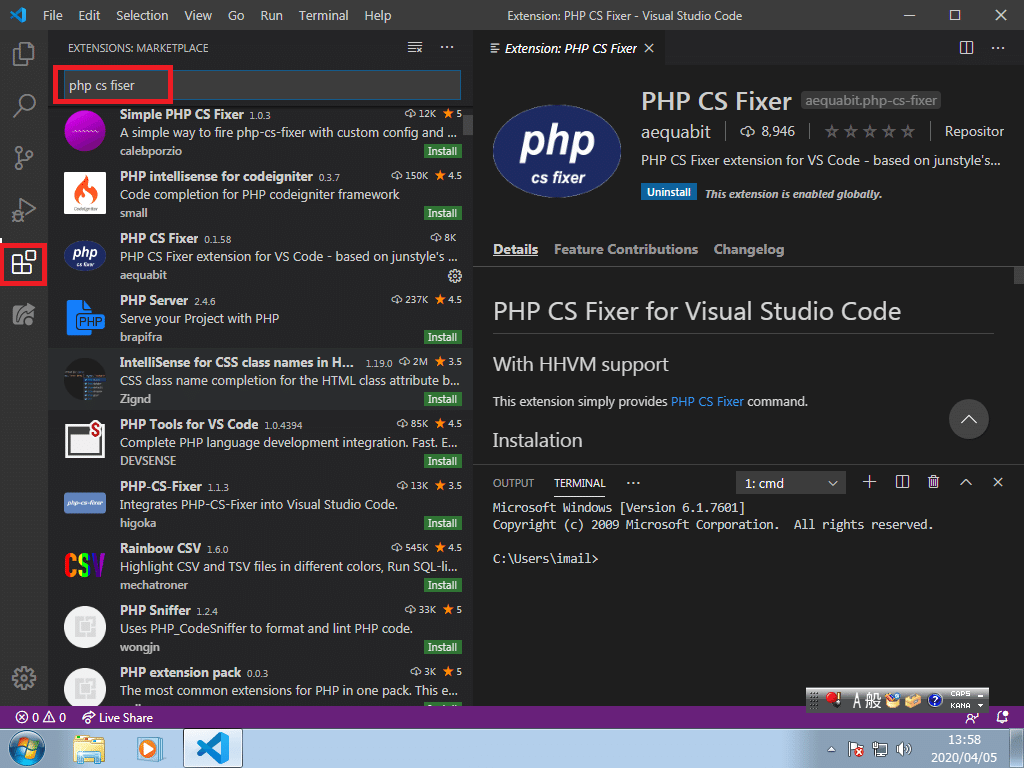Image resolution: width=1024 pixels, height=768 pixels.
Task: Open the Terminal menu
Action: point(324,16)
